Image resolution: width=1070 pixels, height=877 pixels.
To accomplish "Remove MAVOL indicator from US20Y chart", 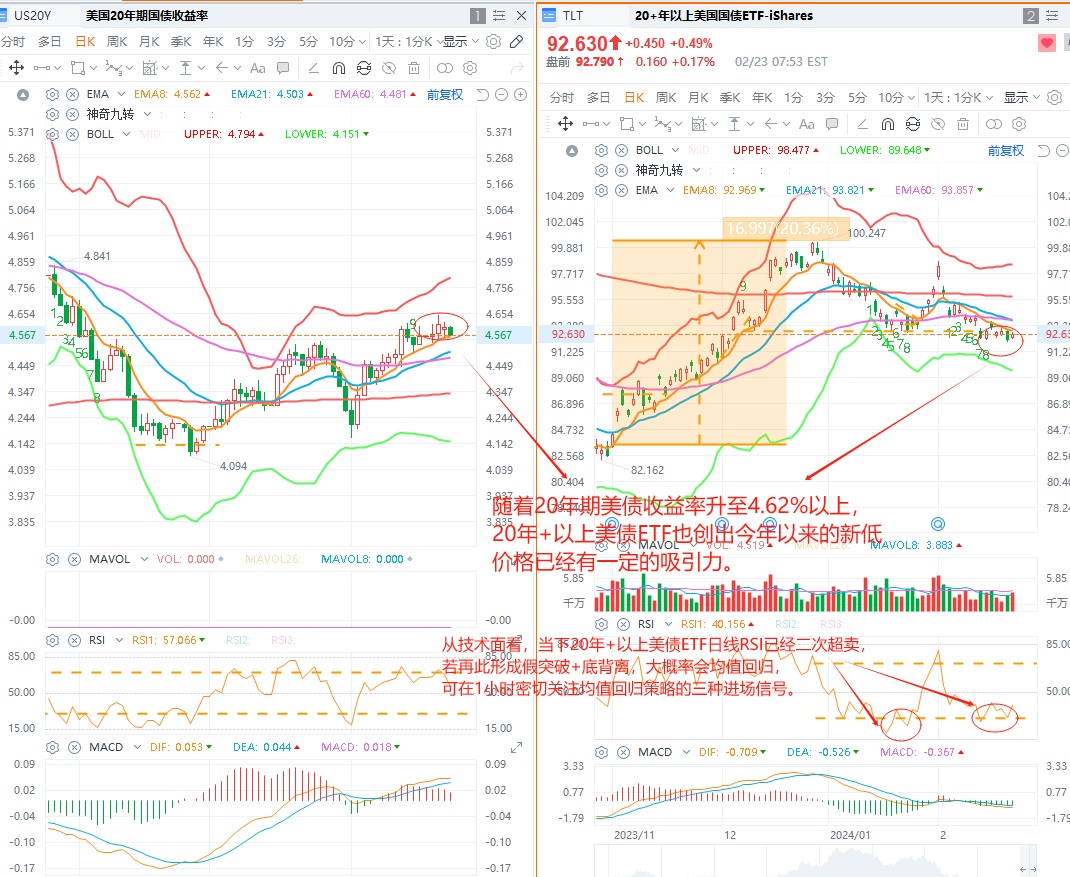I will [x=74, y=559].
